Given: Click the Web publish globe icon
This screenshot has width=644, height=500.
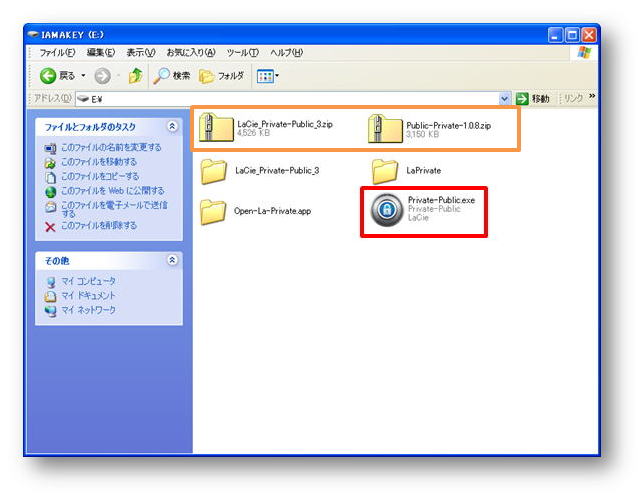Looking at the screenshot, I should click(x=51, y=192).
